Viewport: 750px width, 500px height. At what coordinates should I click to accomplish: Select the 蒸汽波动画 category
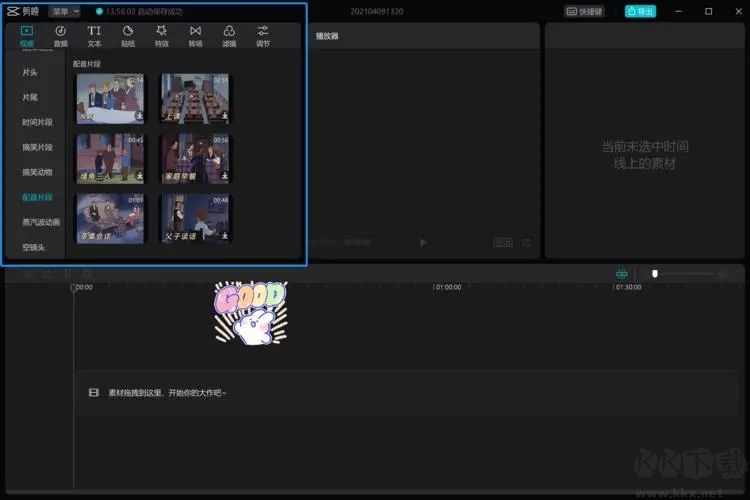click(41, 222)
